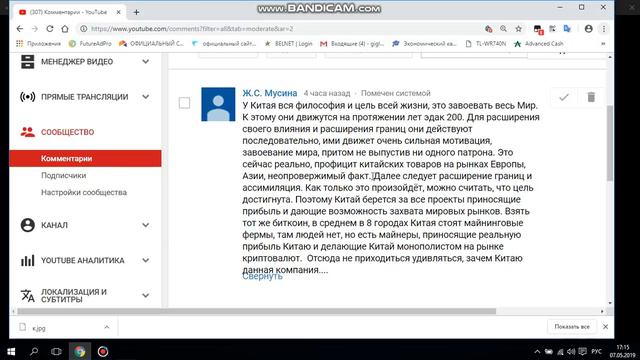Open a new browser tab

(x=136, y=13)
